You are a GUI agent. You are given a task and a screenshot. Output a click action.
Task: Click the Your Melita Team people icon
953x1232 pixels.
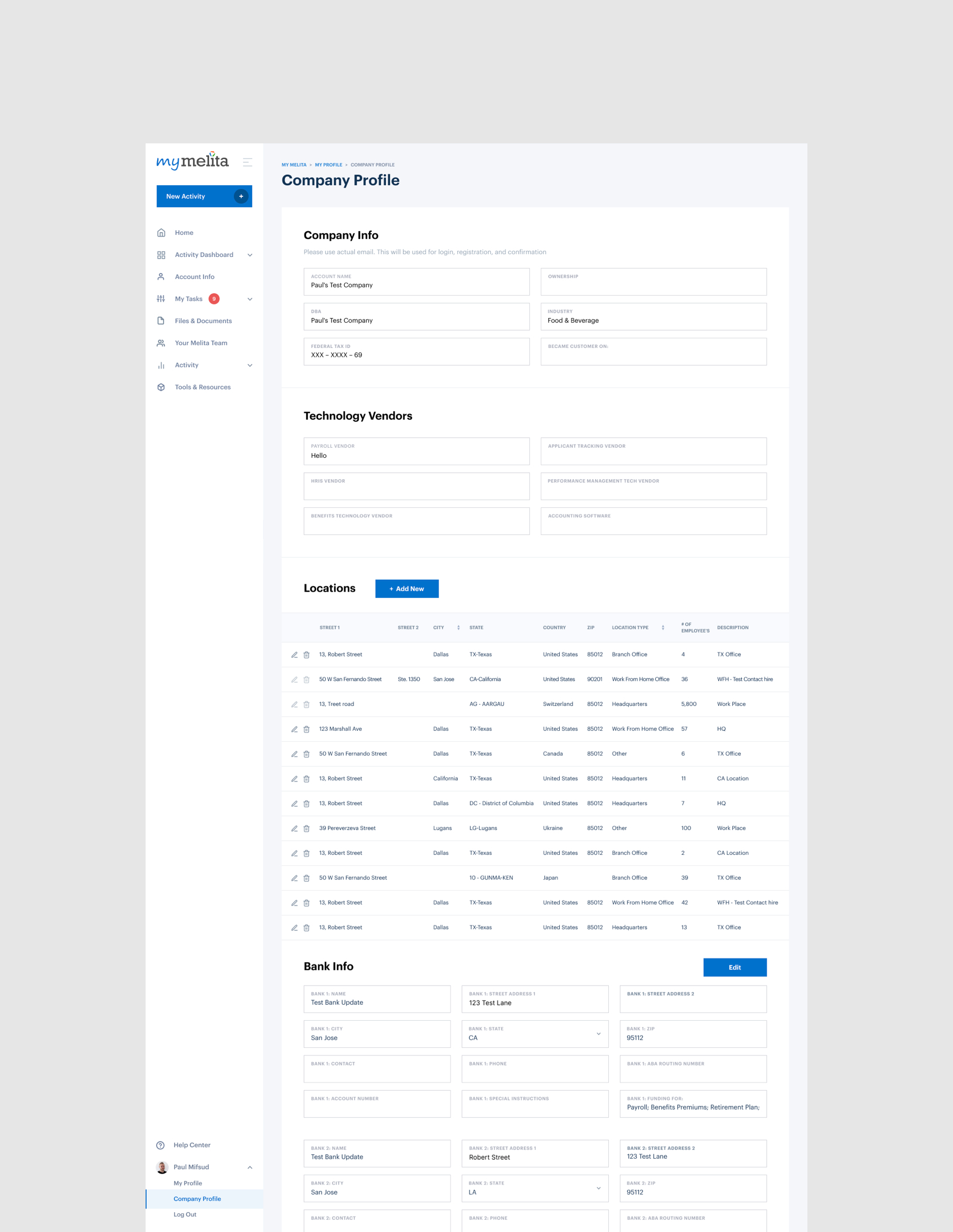[162, 343]
